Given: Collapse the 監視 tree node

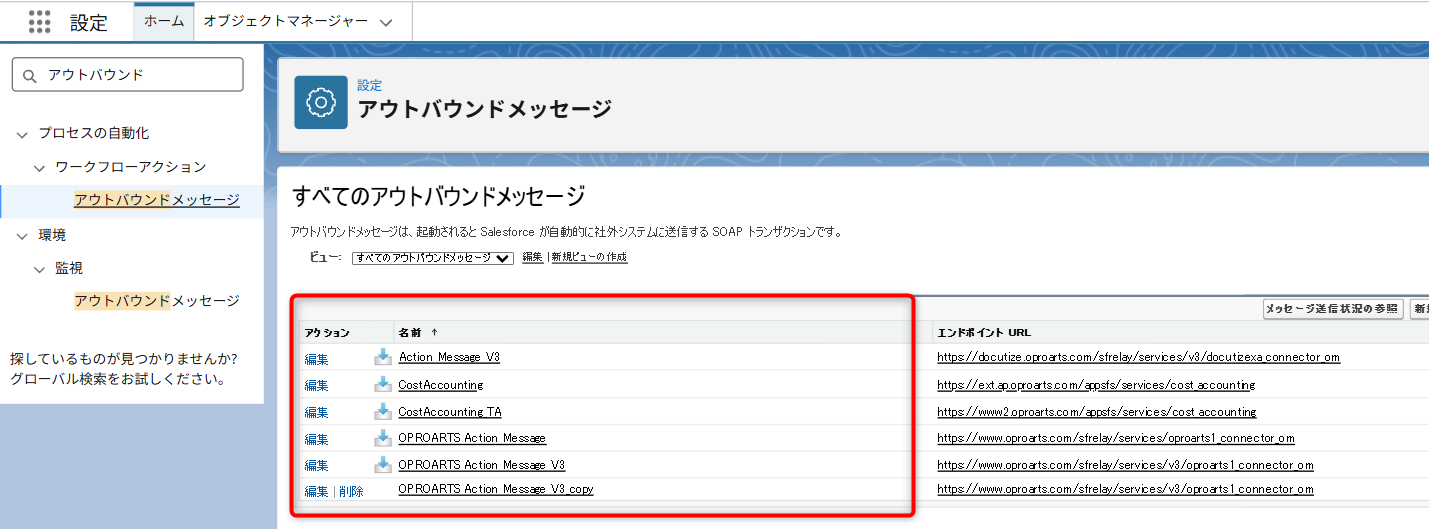Looking at the screenshot, I should pyautogui.click(x=40, y=269).
